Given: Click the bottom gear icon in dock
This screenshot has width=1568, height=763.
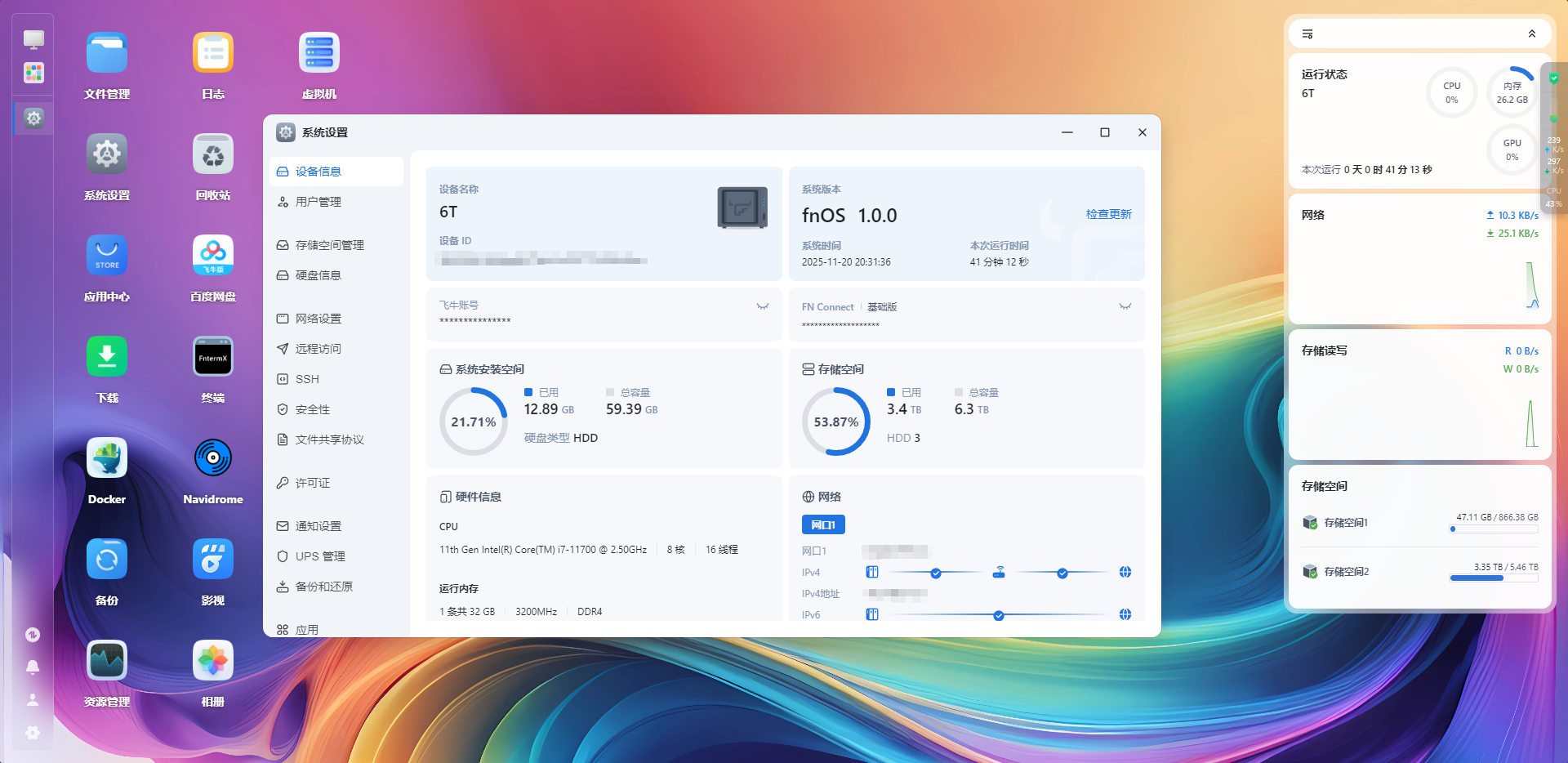Looking at the screenshot, I should click(x=33, y=733).
